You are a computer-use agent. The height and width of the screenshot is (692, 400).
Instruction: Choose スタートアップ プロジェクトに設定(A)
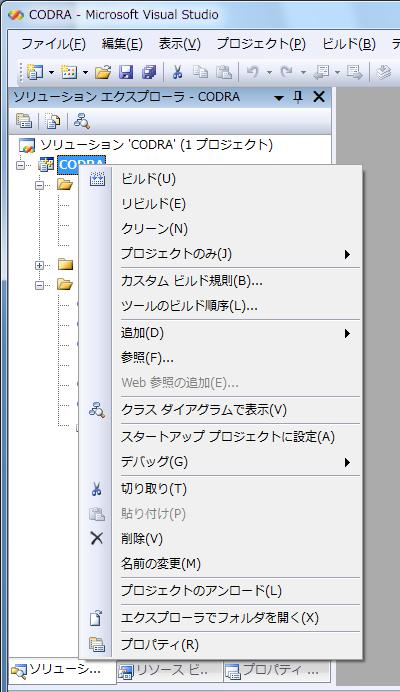221,437
